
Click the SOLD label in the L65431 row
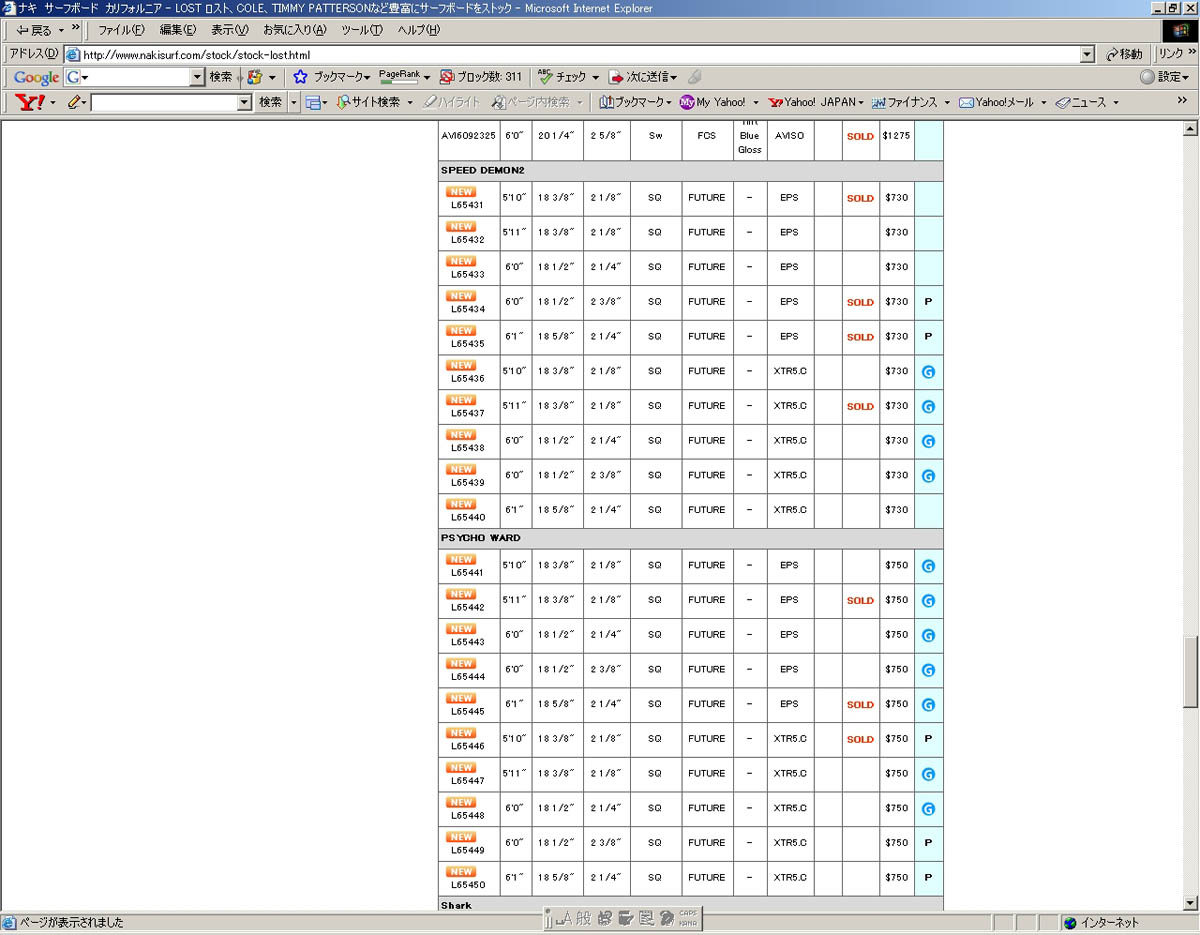tap(860, 198)
